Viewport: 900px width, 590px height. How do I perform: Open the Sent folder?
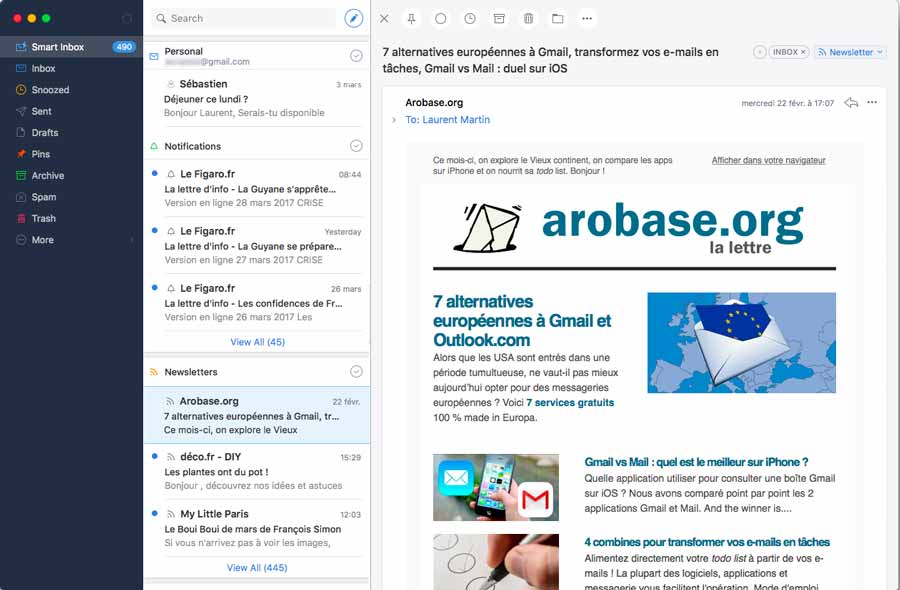coord(41,111)
